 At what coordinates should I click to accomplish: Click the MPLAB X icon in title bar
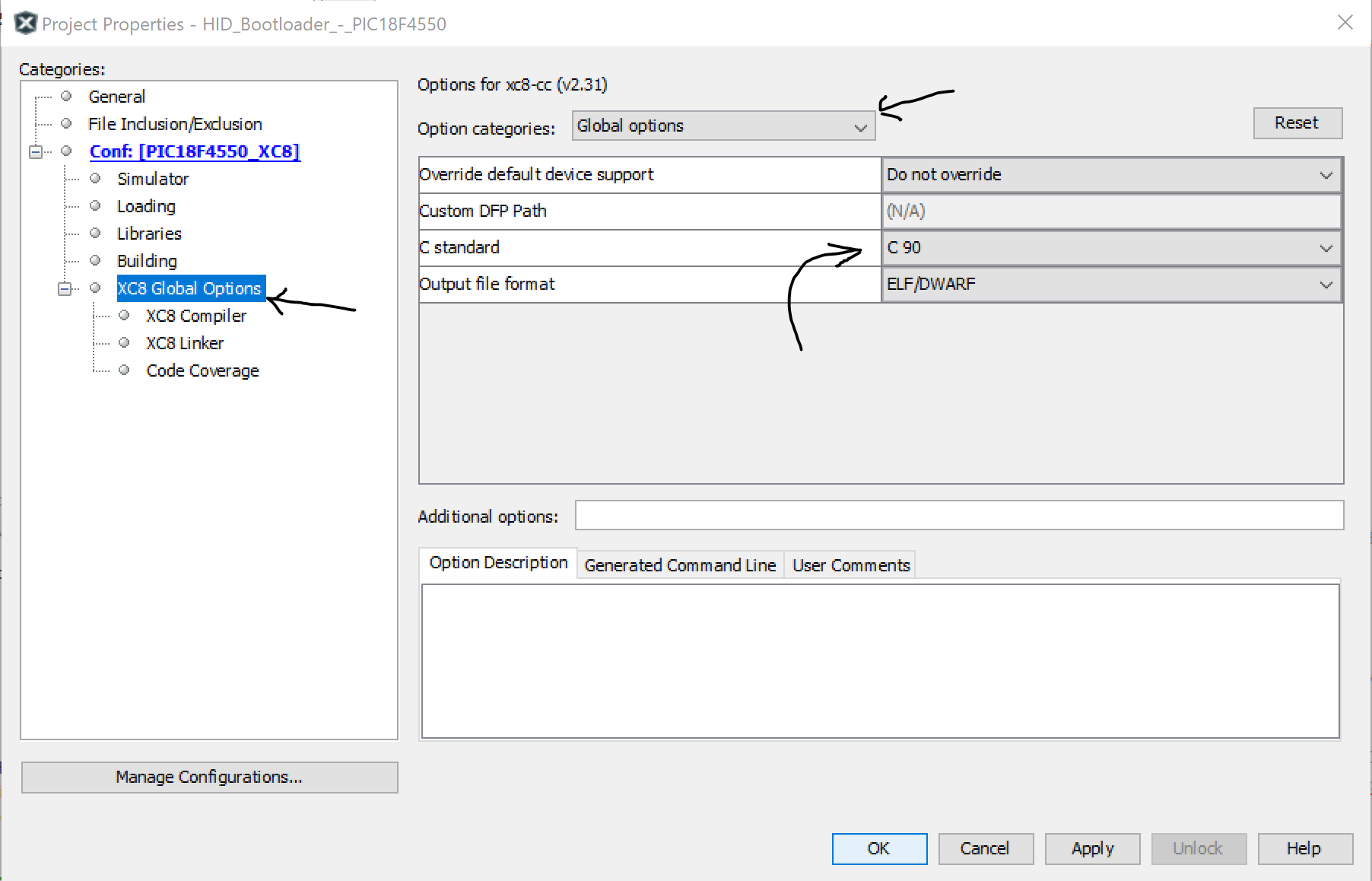click(26, 24)
